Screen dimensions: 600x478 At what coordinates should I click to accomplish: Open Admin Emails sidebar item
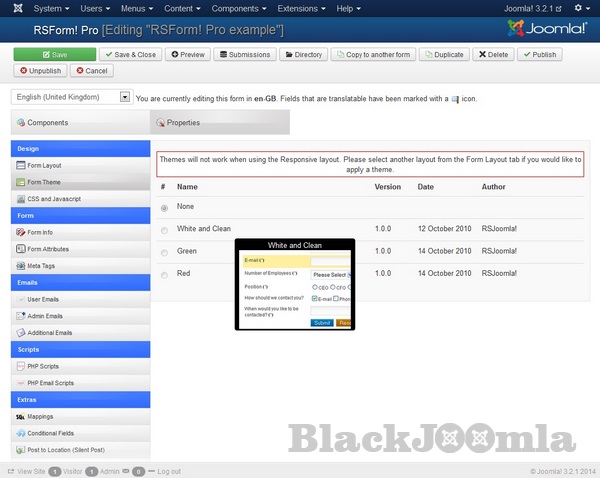45,316
